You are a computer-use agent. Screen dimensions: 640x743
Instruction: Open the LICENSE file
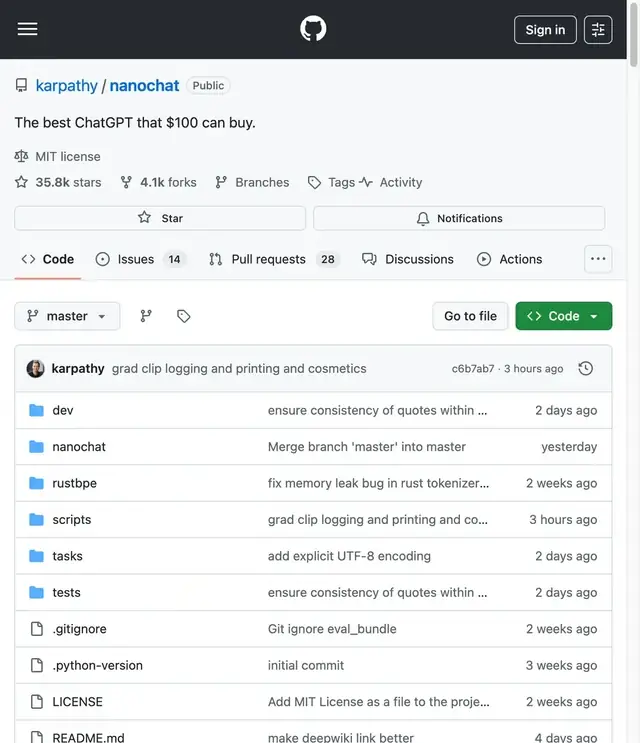tap(77, 702)
